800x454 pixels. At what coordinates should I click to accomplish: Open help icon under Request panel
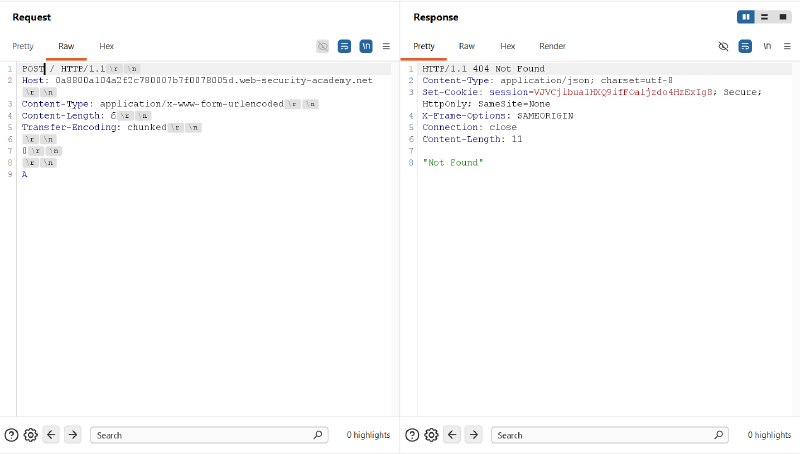(x=11, y=435)
